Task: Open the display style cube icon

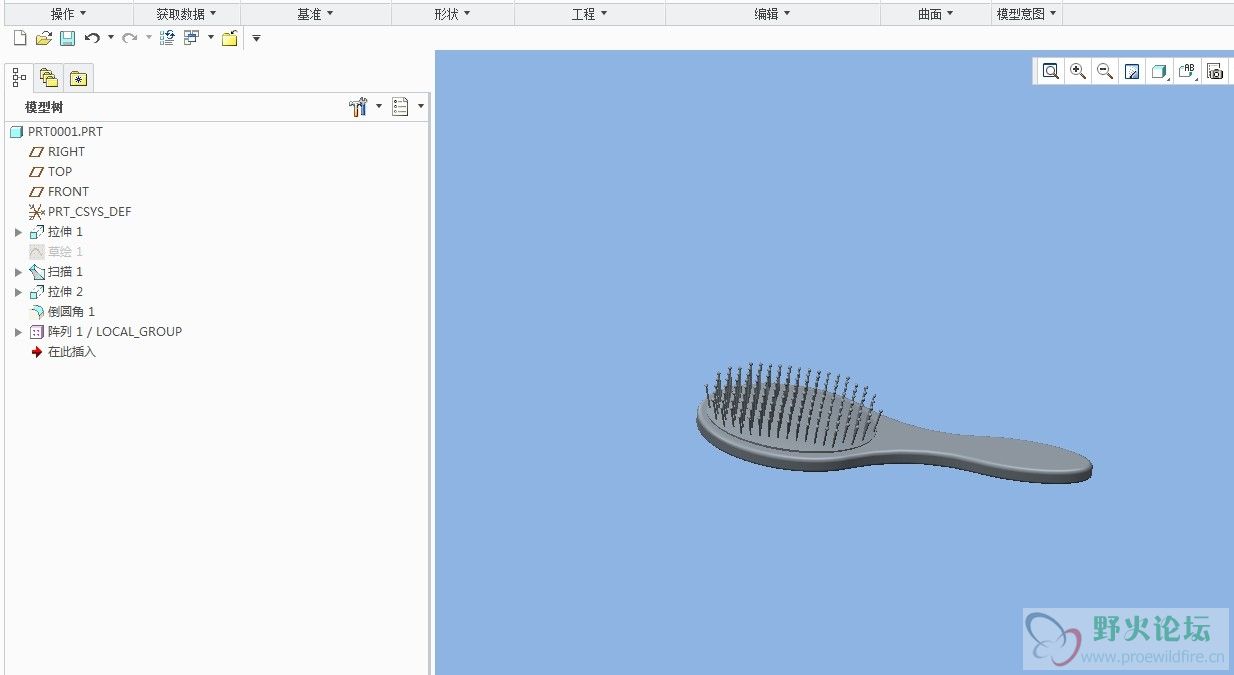Action: 1160,71
